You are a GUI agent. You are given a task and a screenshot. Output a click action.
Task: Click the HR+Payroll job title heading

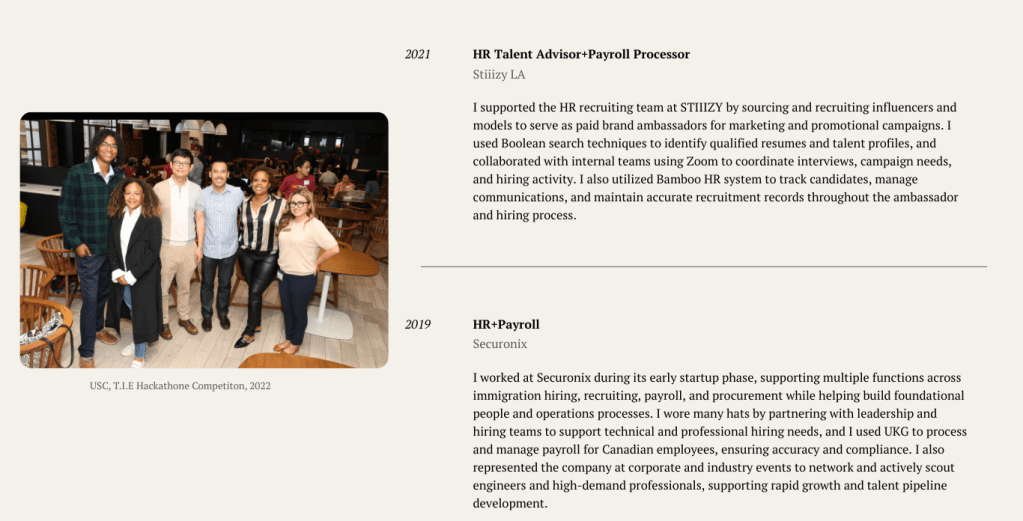click(x=506, y=325)
